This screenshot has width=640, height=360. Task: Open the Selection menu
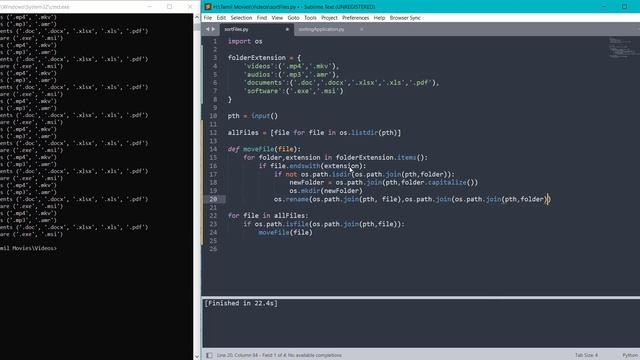pos(241,18)
